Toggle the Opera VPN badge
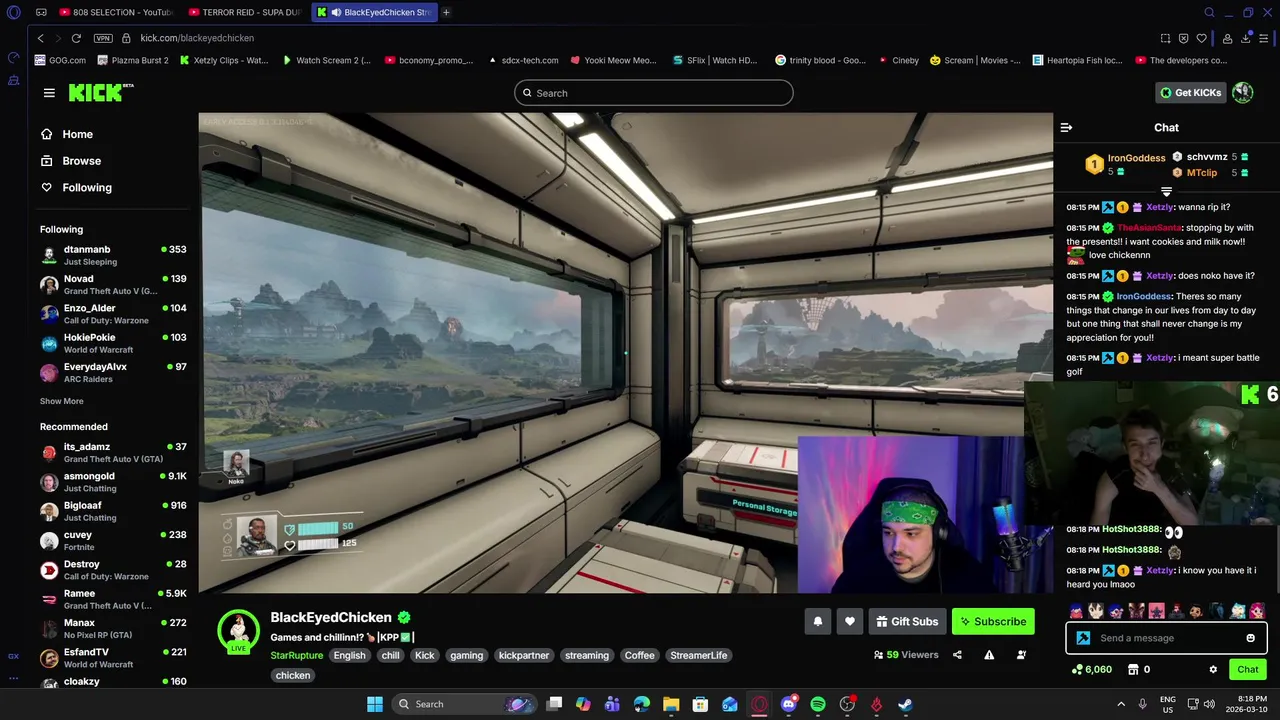Screen dimensions: 1280x720 102,38
